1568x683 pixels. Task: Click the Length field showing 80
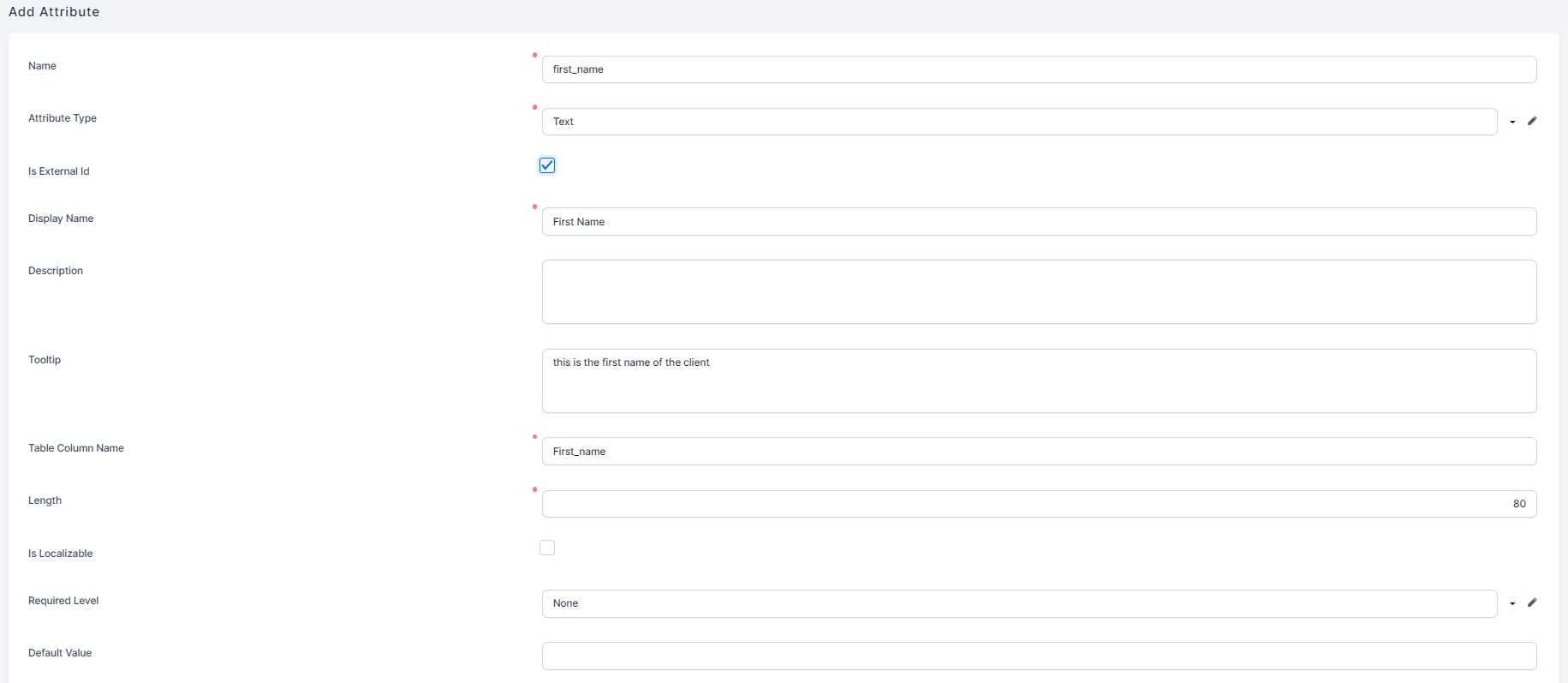(1039, 504)
